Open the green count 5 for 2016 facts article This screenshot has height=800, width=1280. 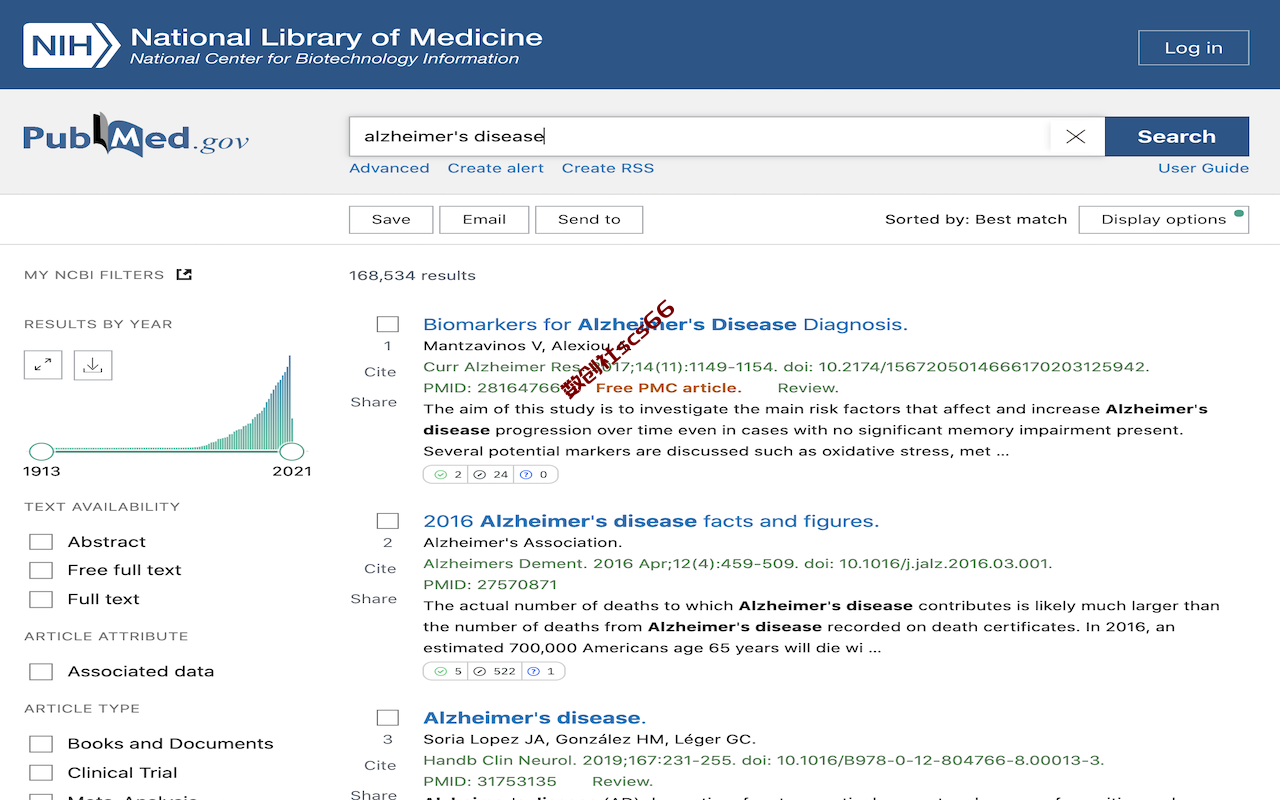447,671
